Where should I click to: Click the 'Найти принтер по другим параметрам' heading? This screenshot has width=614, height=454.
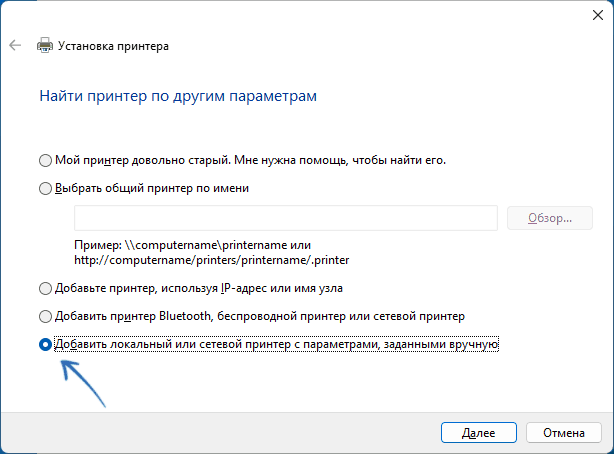click(178, 96)
